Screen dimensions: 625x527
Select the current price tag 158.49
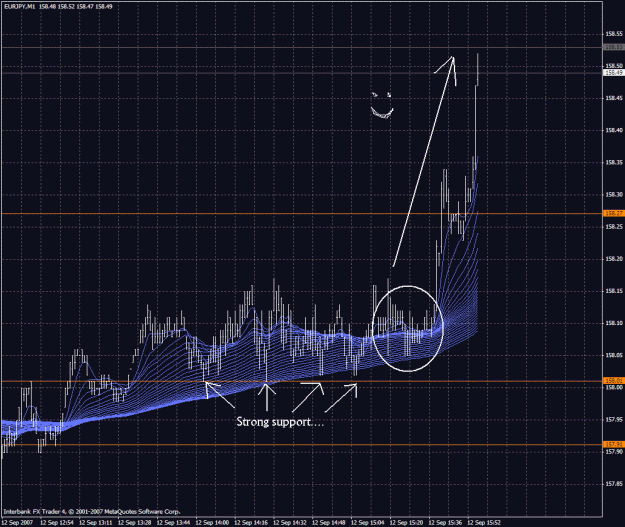614,73
